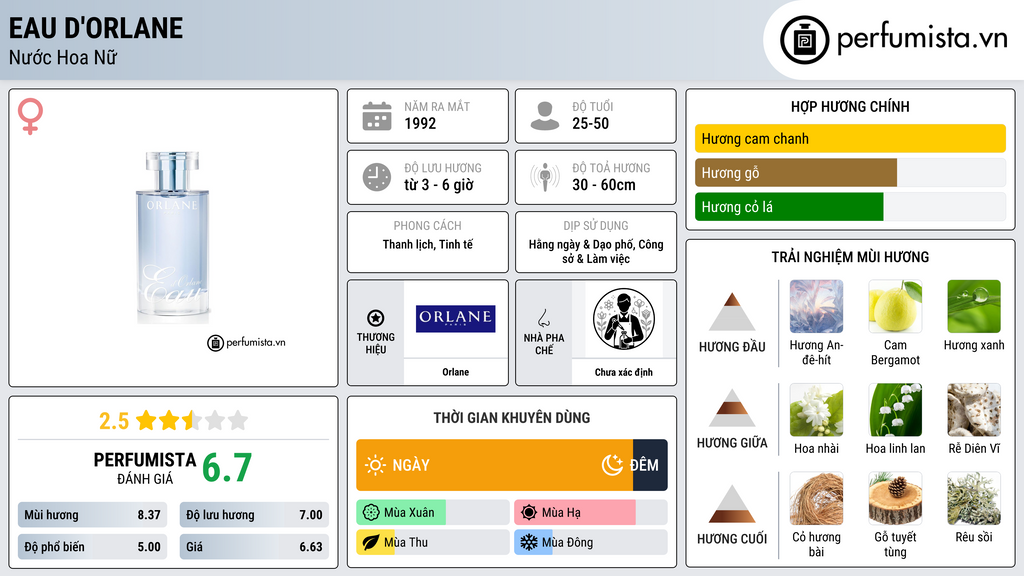Click the style text Thanh lịch, Tinh tế

(x=428, y=244)
